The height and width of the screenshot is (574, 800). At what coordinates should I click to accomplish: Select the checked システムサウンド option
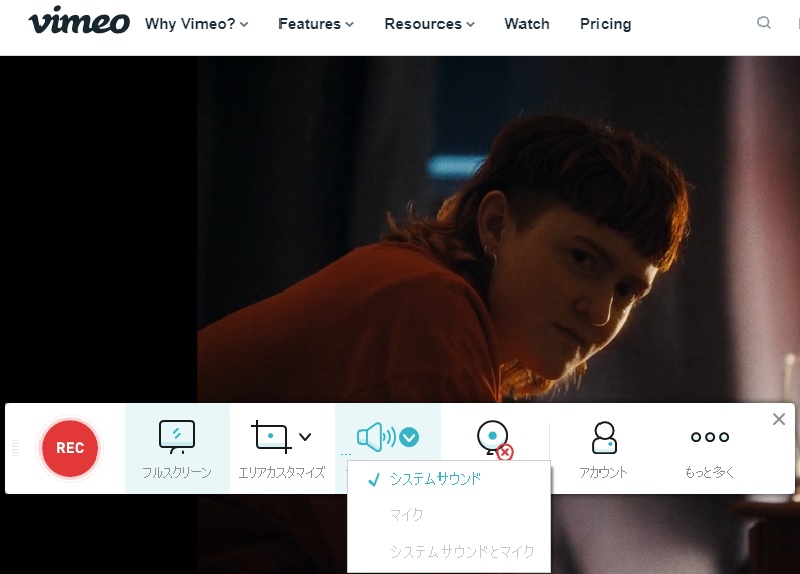click(435, 479)
